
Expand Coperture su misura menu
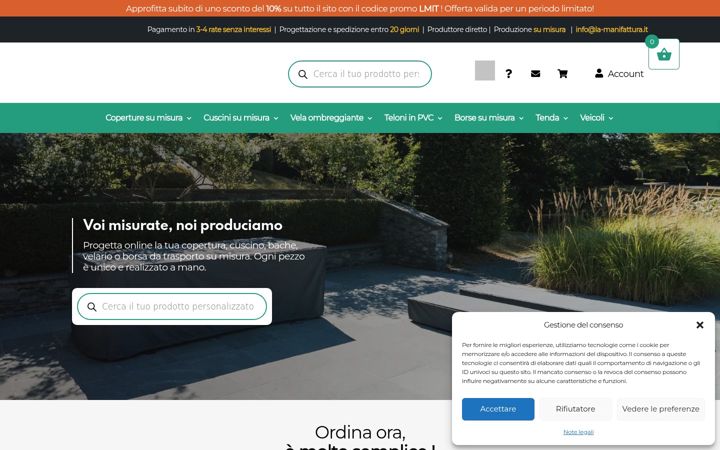coord(148,118)
